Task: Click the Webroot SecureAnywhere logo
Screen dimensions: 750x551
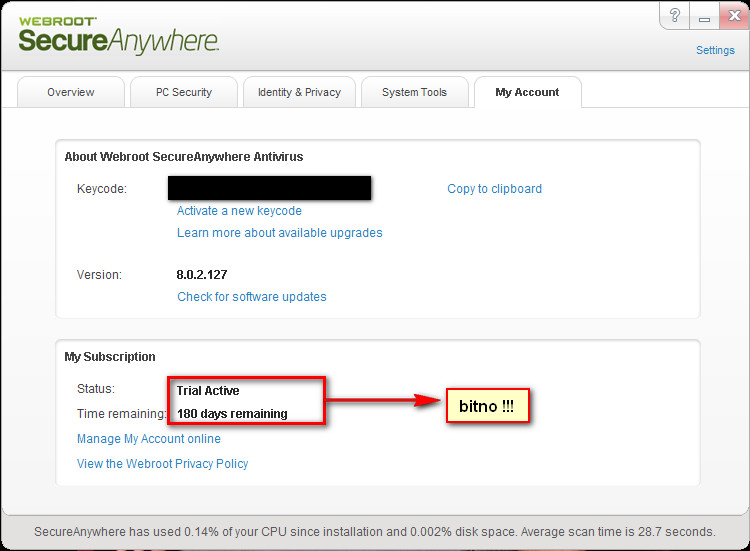Action: tap(119, 35)
